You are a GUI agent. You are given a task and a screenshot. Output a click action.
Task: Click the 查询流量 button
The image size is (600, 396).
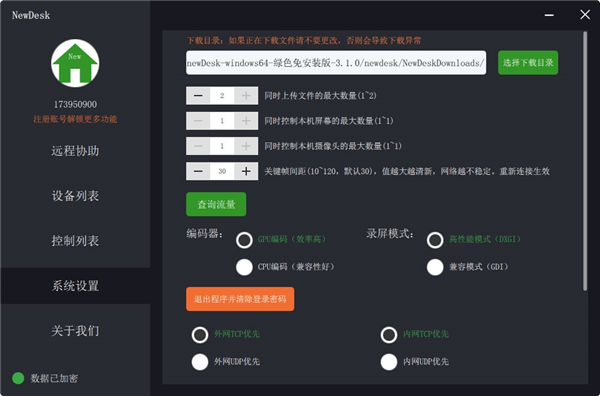click(216, 204)
